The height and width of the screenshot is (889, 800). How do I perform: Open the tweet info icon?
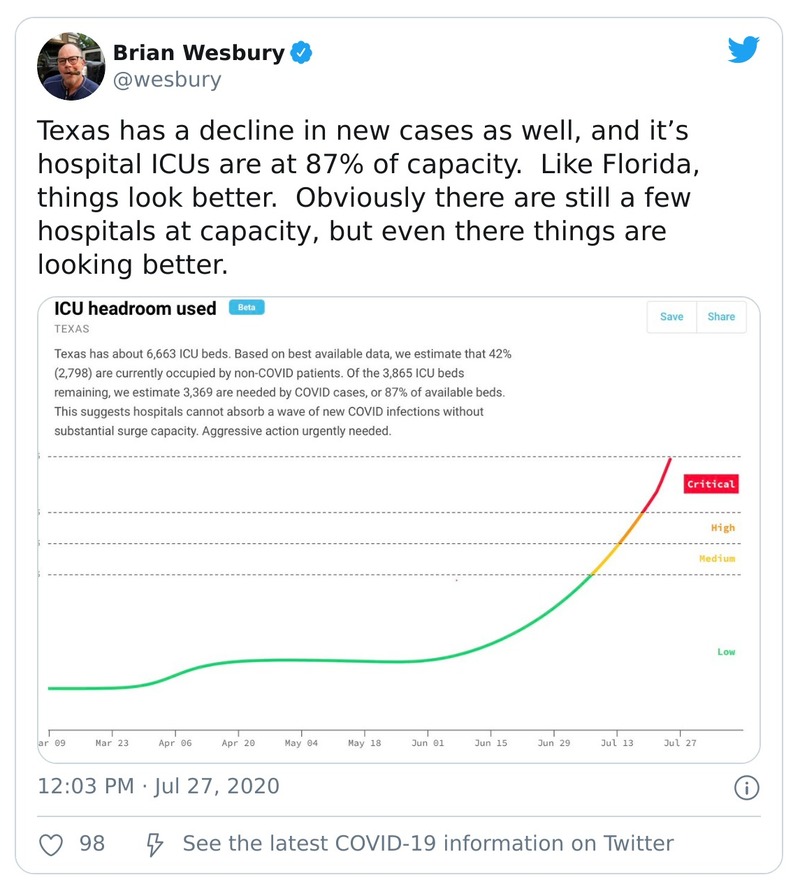point(746,787)
